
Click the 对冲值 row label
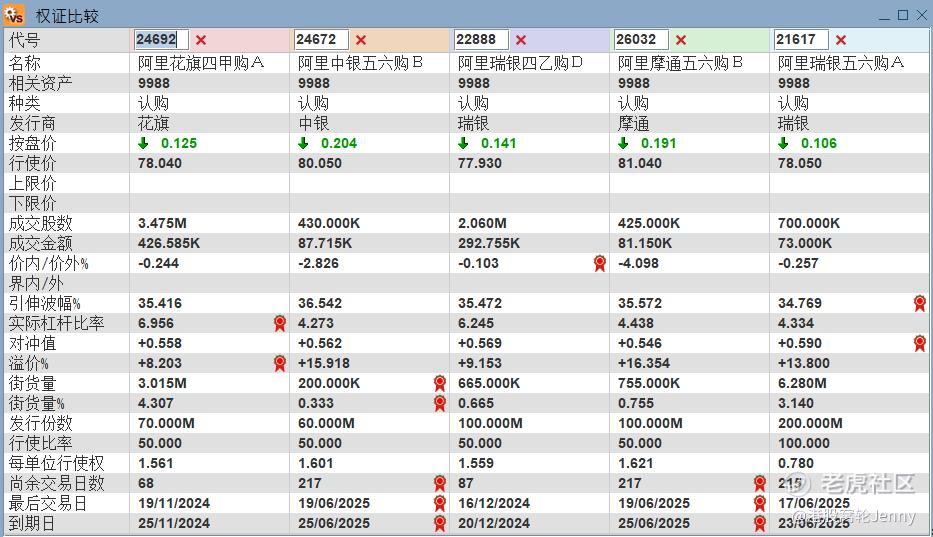[x=32, y=344]
